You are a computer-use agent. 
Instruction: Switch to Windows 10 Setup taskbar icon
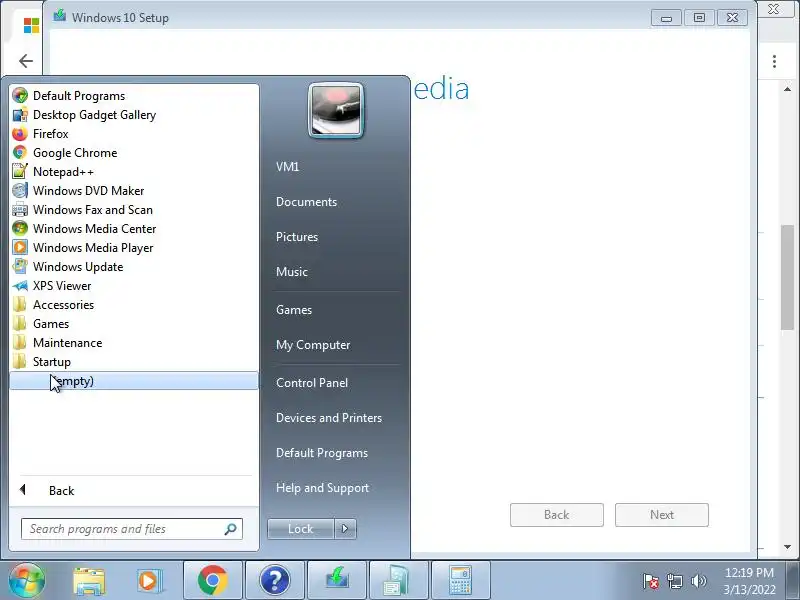click(337, 580)
